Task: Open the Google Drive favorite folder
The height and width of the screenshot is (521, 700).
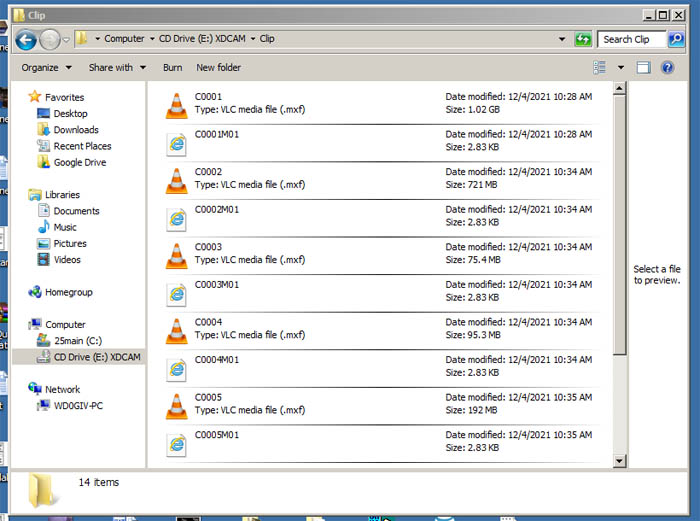Action: tap(79, 162)
